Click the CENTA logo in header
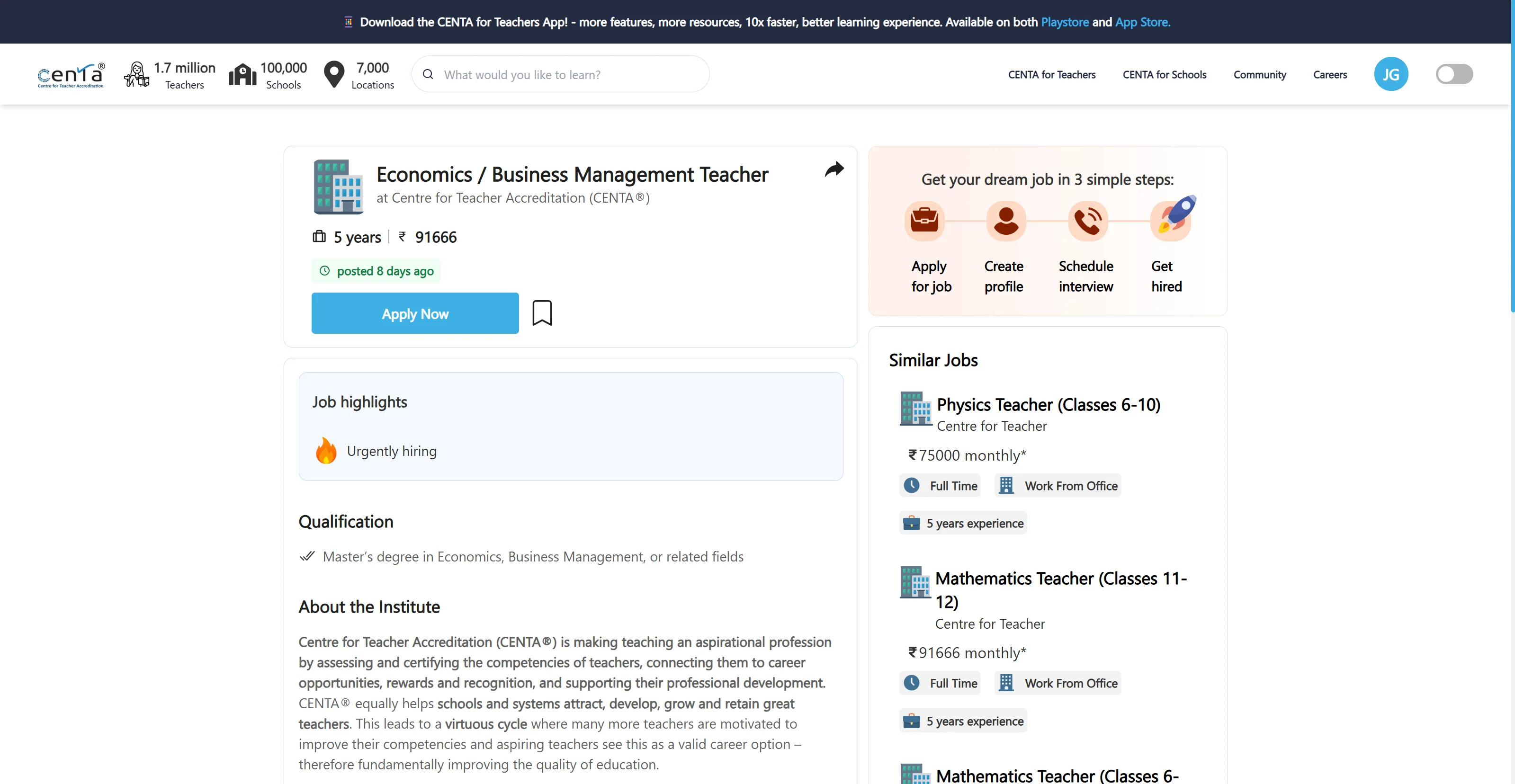Viewport: 1515px width, 784px height. [x=71, y=75]
